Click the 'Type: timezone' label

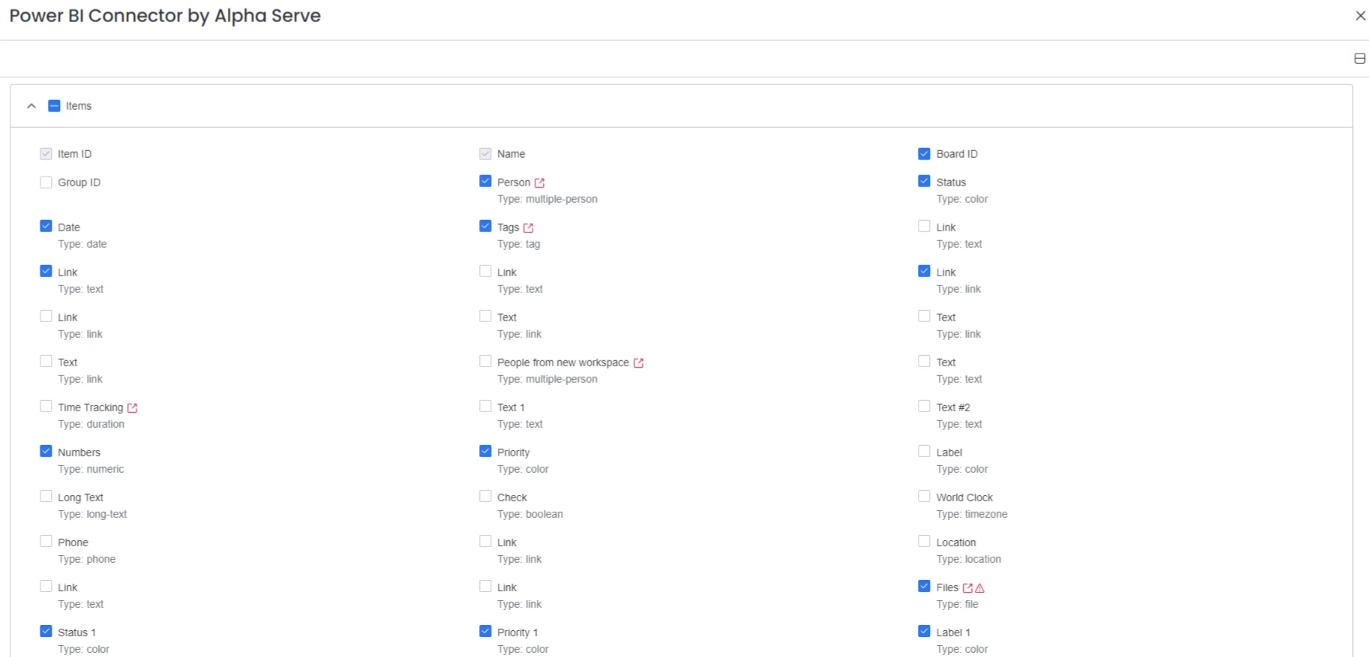(972, 514)
